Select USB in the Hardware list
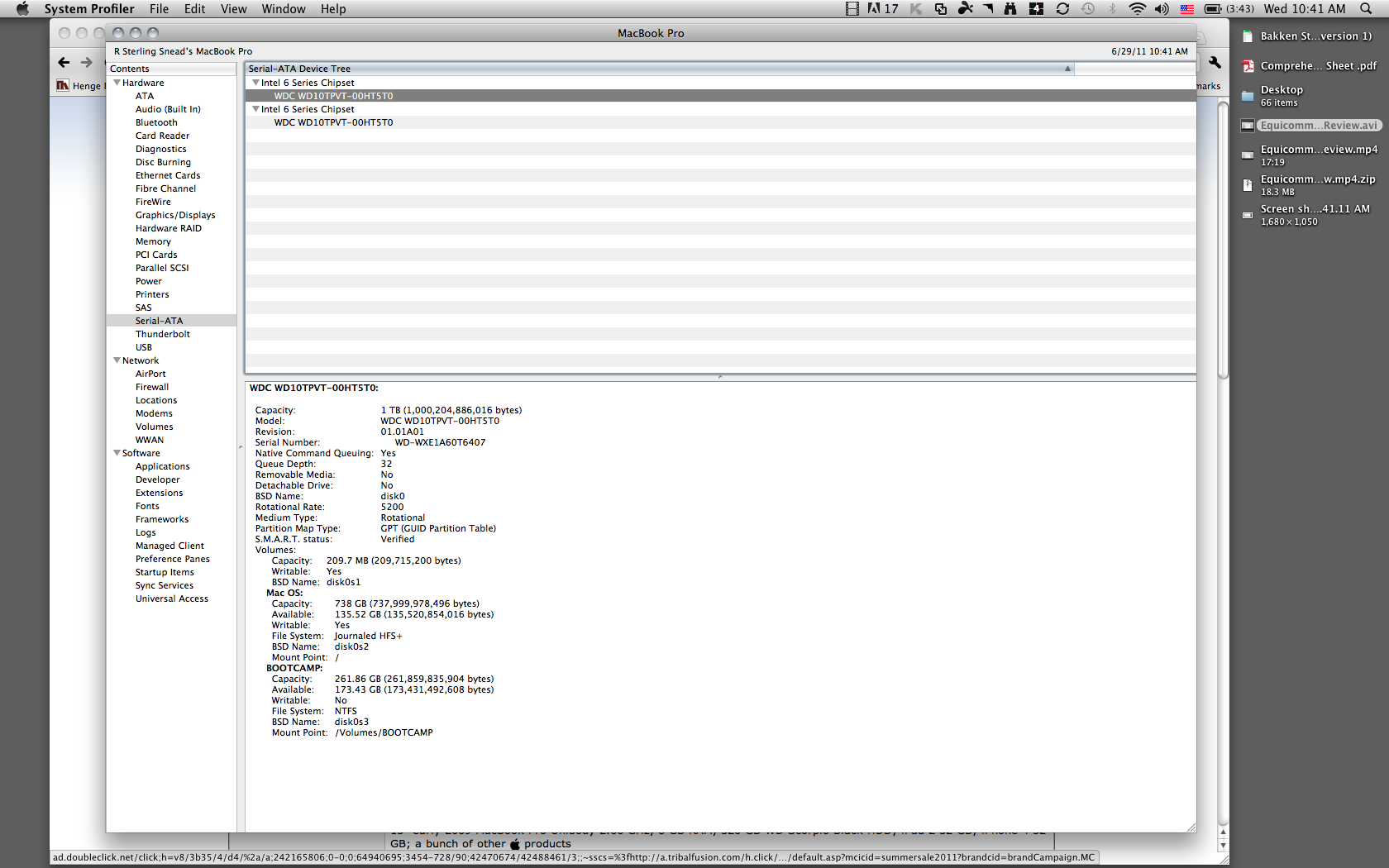Viewport: 1389px width, 868px height. click(x=144, y=347)
